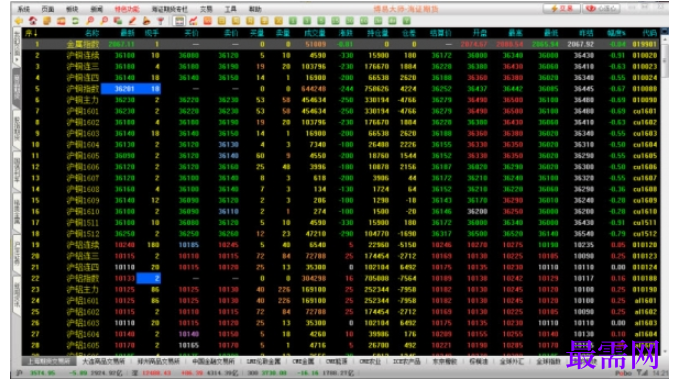Click the signal strength icon in status bar
This screenshot has width=678, height=386.
click(642, 373)
